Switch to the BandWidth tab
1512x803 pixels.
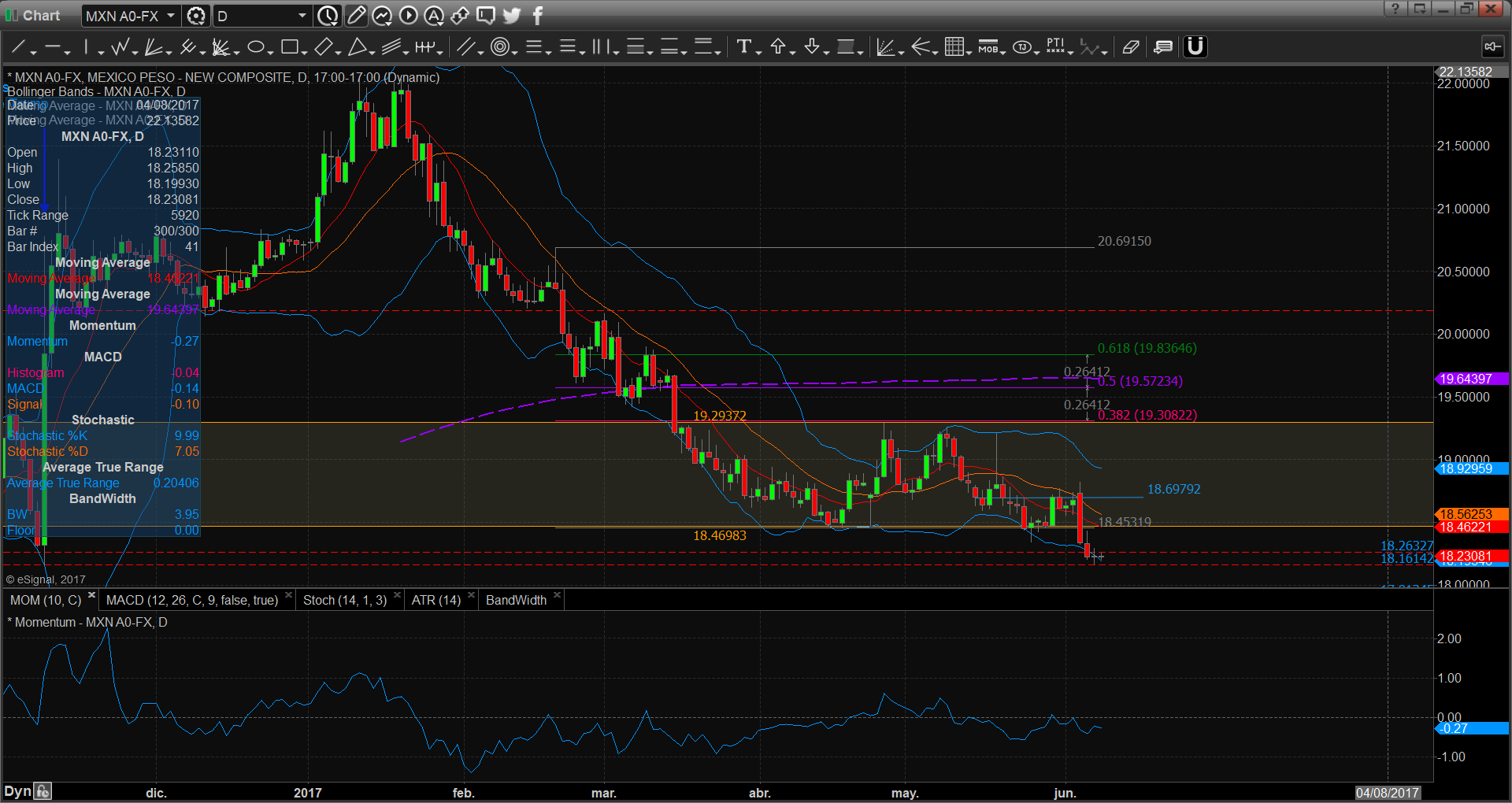[x=516, y=601]
